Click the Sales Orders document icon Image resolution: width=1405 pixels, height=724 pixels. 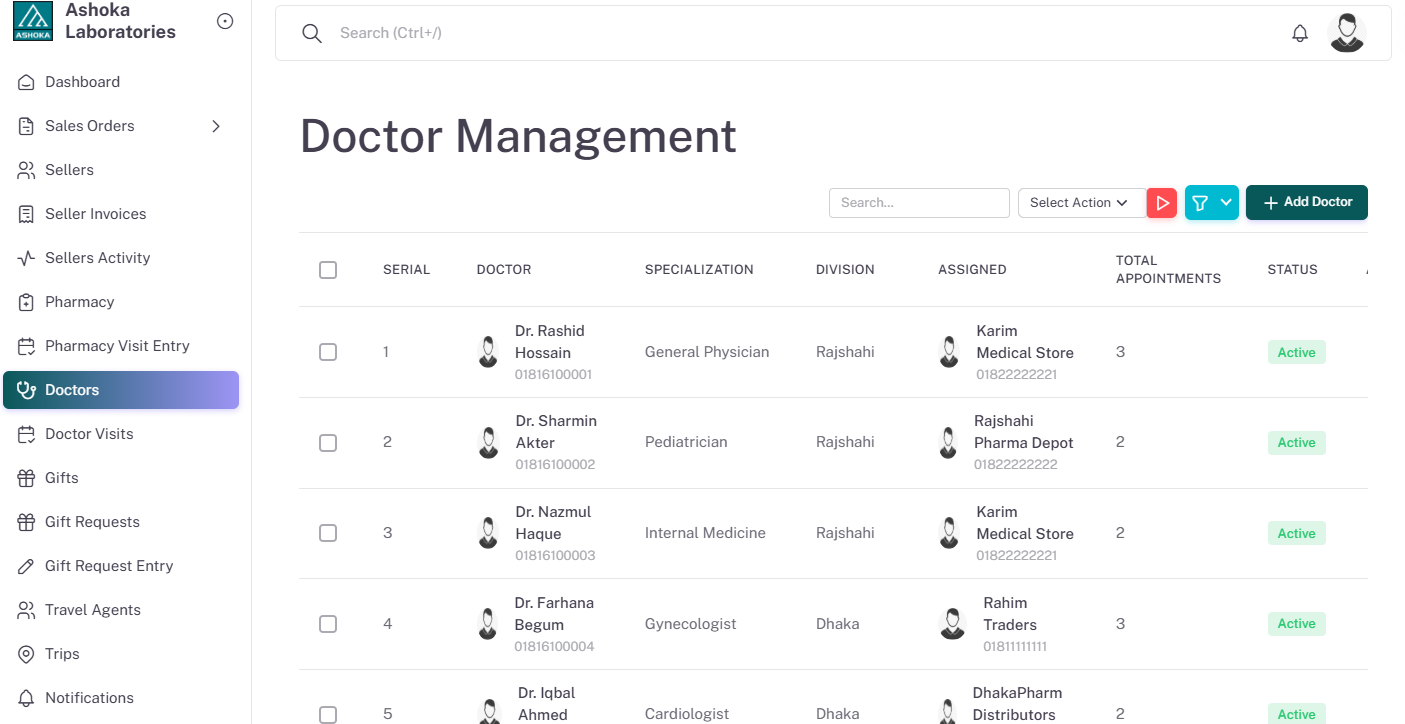[27, 126]
